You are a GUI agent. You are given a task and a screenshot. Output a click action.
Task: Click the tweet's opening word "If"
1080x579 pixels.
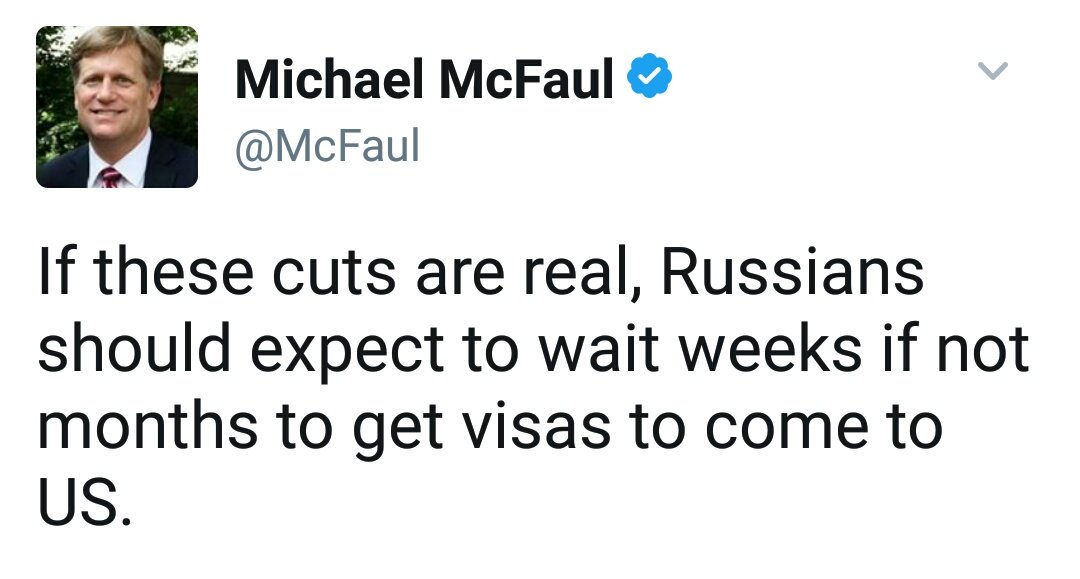coord(56,271)
